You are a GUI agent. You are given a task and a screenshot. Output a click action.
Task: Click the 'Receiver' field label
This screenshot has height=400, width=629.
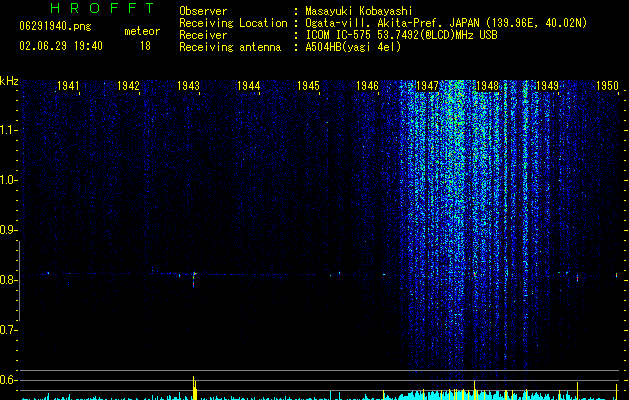click(x=203, y=35)
